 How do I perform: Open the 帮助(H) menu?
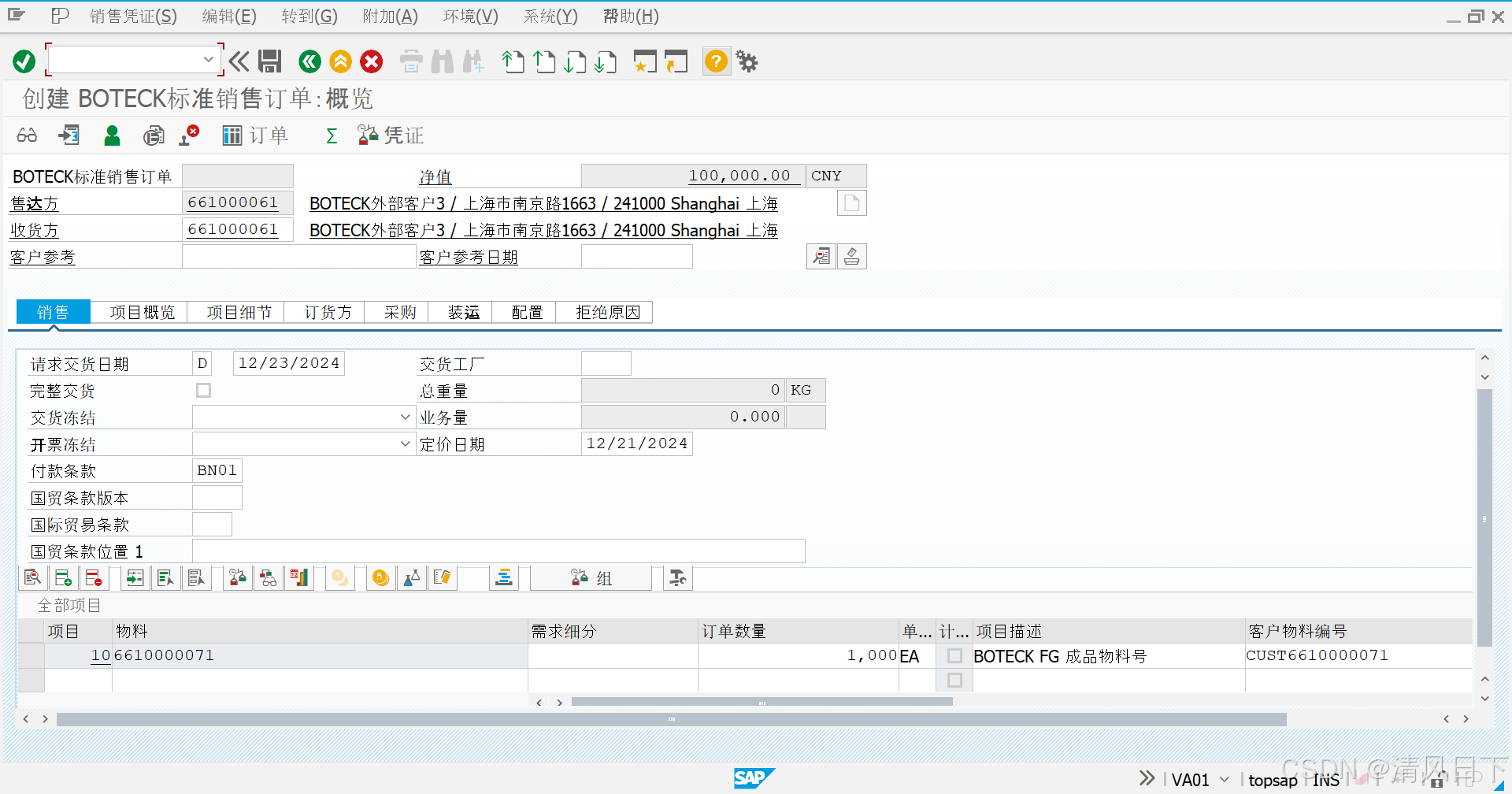tap(631, 17)
